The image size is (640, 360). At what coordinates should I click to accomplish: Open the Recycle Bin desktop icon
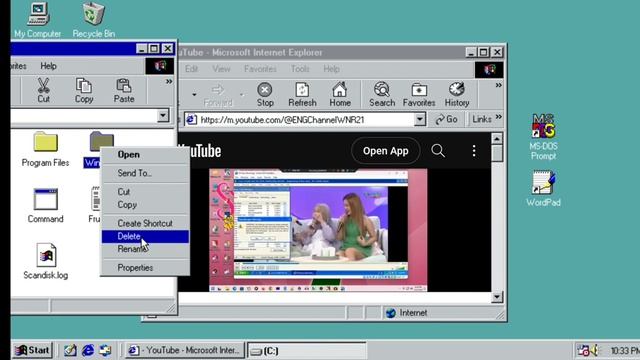[x=93, y=20]
